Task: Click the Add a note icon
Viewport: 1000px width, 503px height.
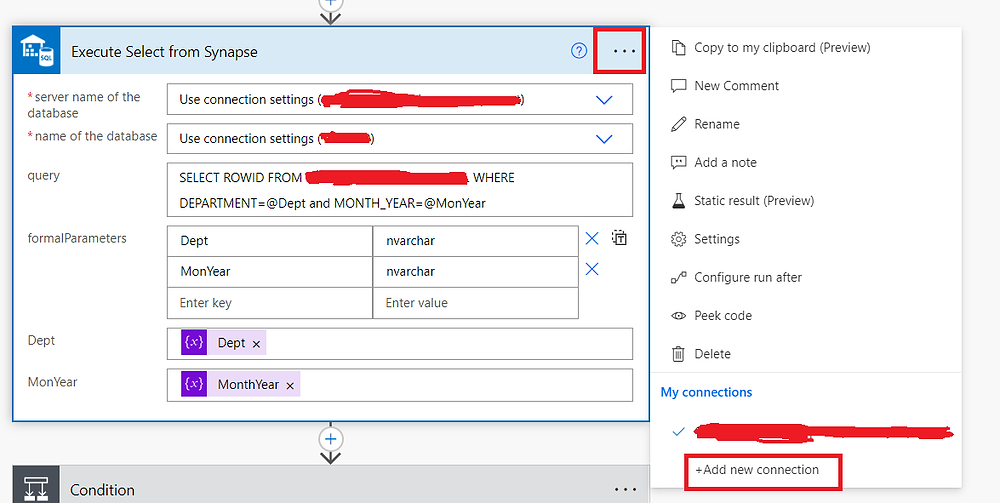Action: click(x=679, y=163)
